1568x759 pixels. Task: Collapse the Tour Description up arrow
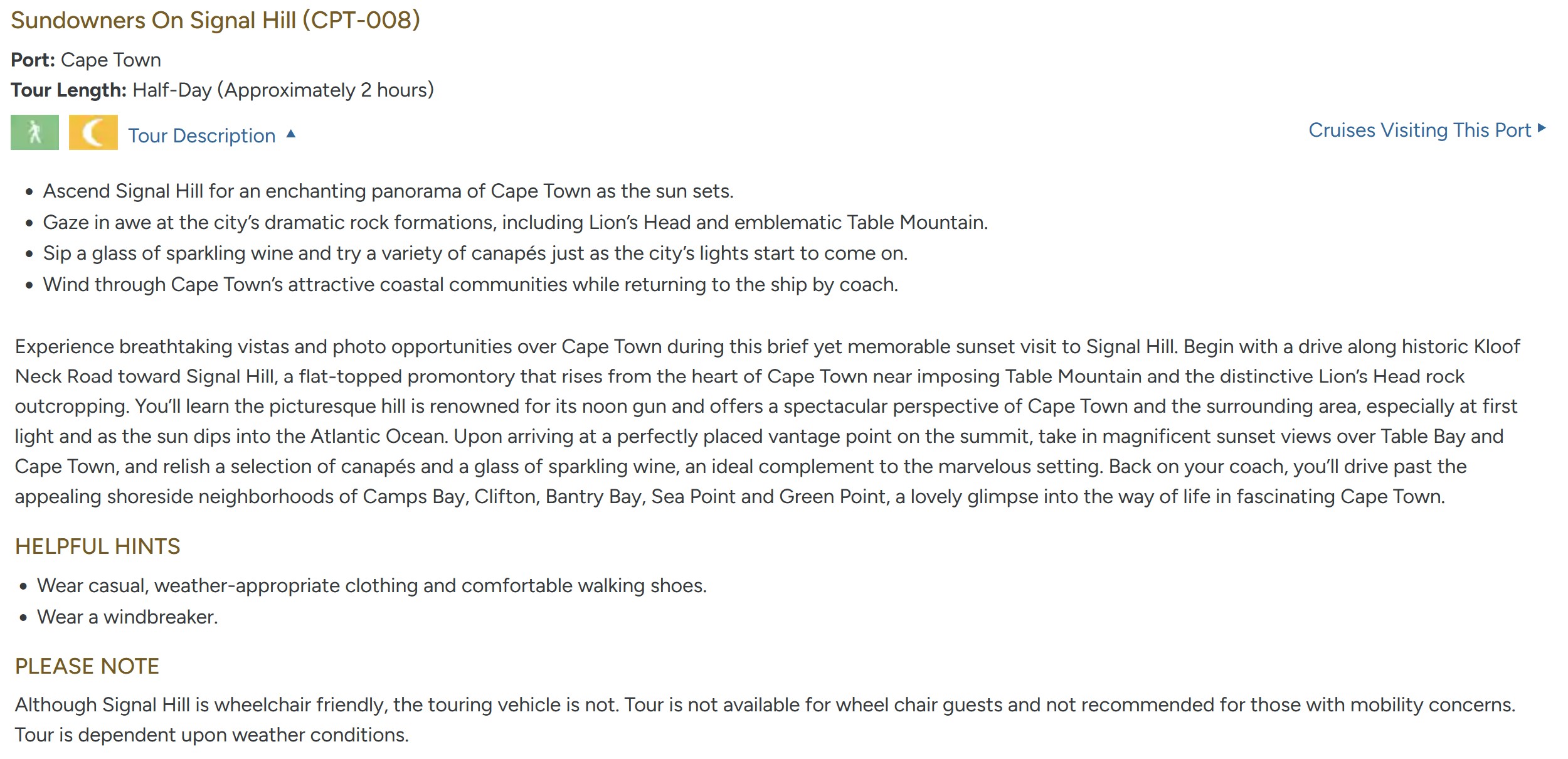(x=291, y=134)
